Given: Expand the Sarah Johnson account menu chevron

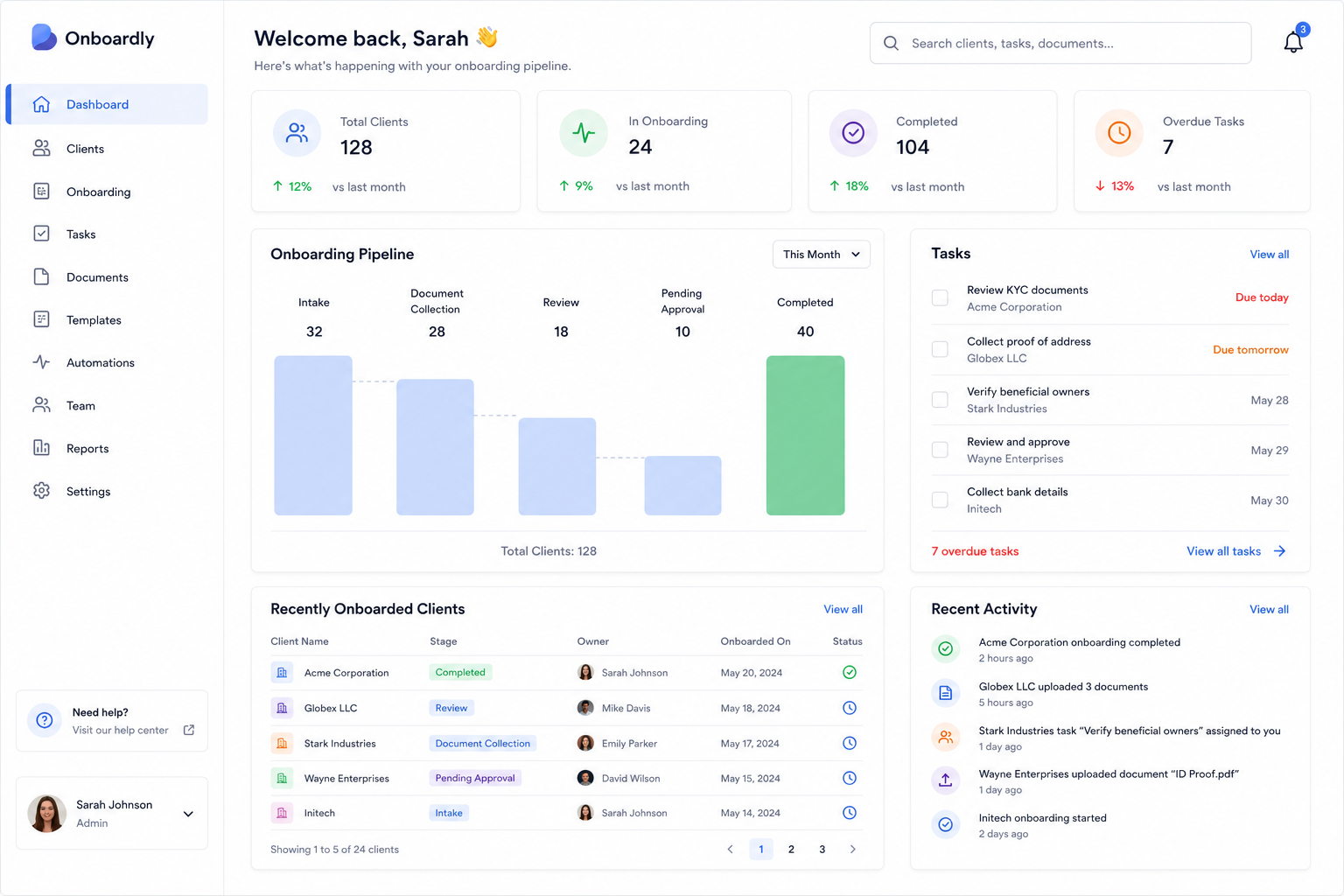Looking at the screenshot, I should pyautogui.click(x=188, y=814).
